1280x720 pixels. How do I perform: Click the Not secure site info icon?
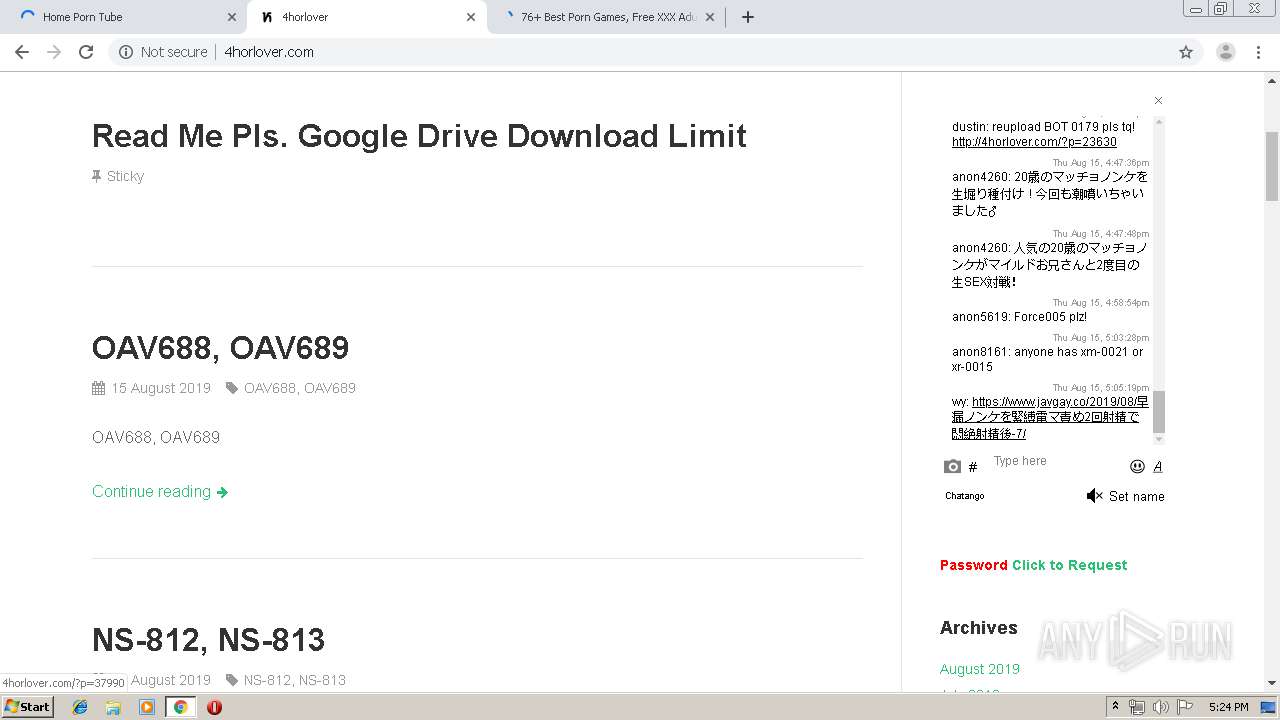coord(126,52)
